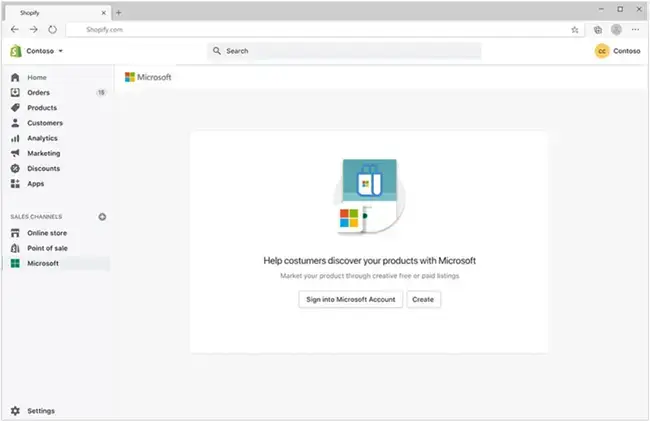Screen dimensions: 650x421
Task: Bookmark page with star icon
Action: pos(575,30)
